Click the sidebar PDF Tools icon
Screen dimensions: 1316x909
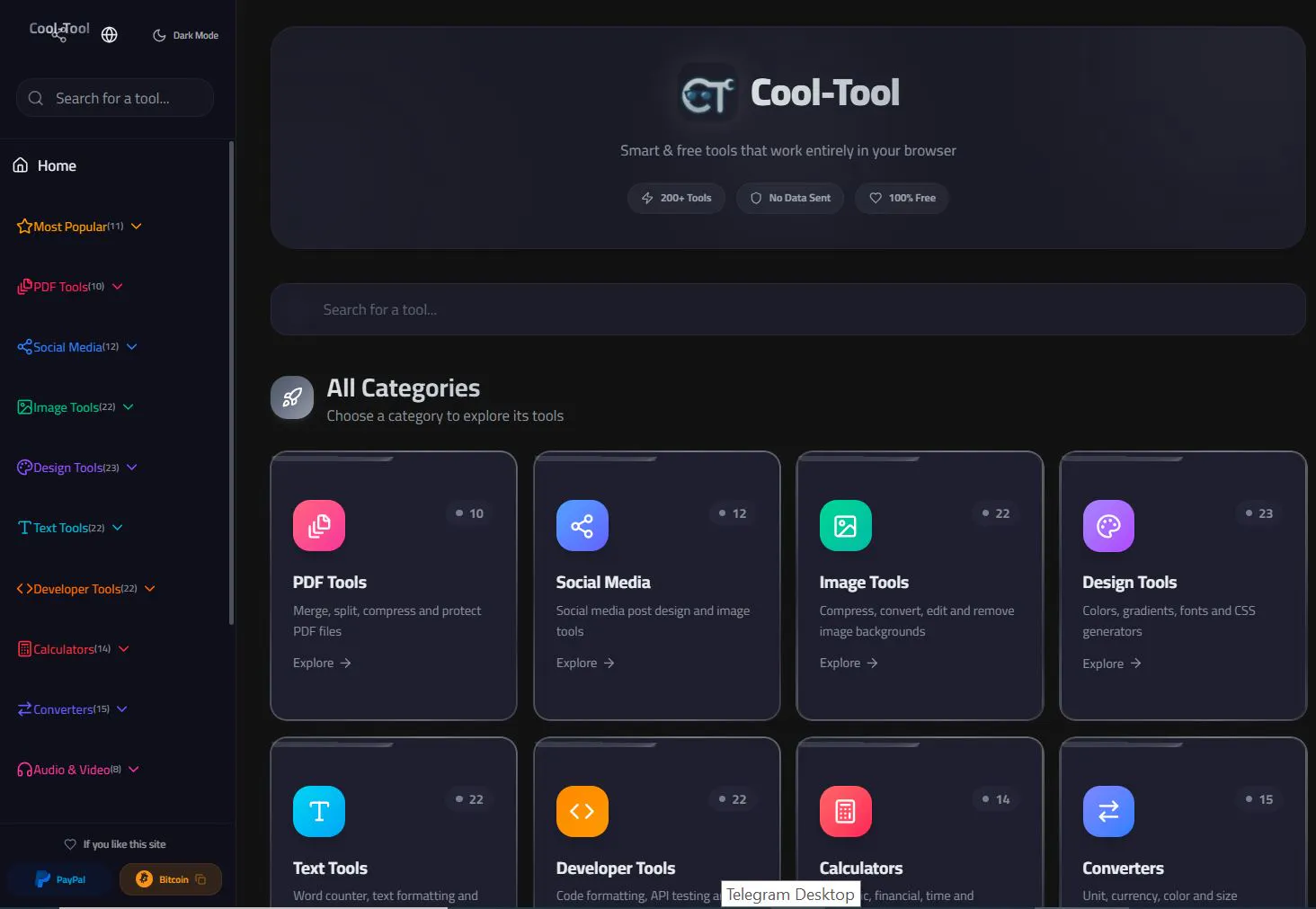[24, 287]
